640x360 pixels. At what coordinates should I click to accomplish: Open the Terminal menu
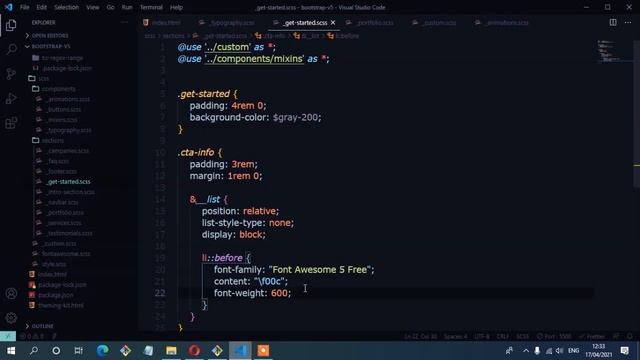tap(151, 7)
